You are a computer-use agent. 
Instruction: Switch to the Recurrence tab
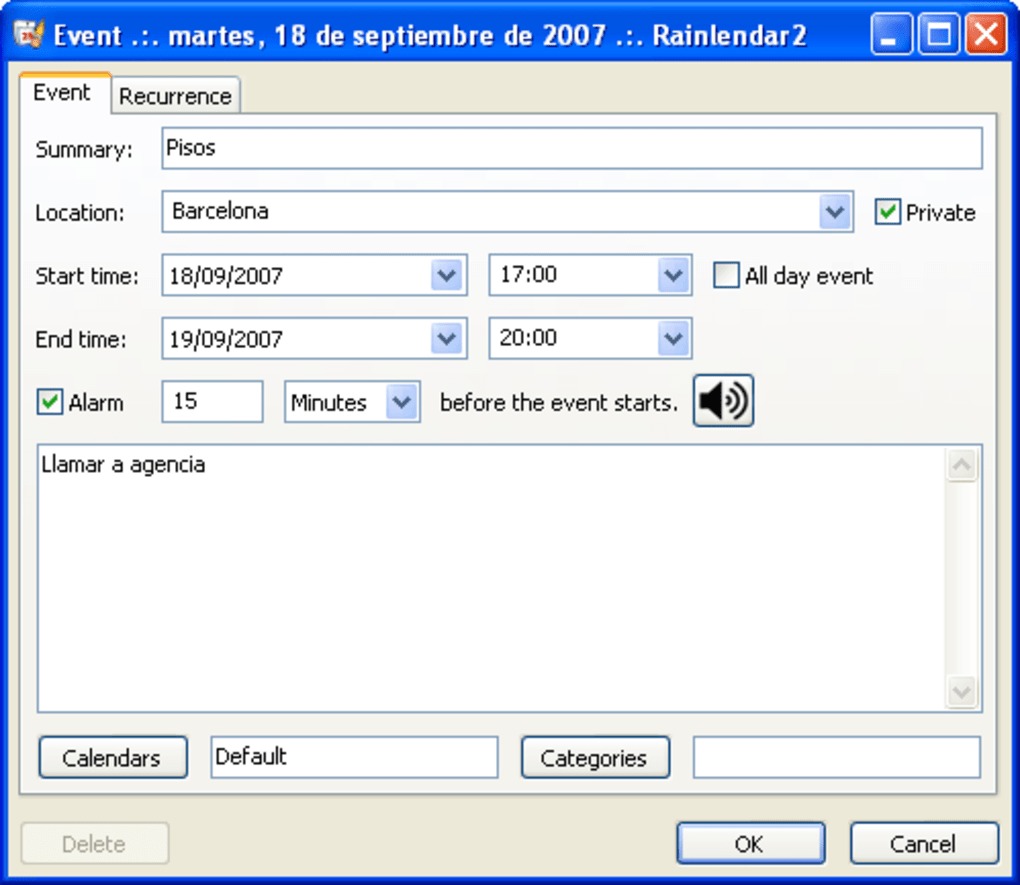pyautogui.click(x=176, y=96)
